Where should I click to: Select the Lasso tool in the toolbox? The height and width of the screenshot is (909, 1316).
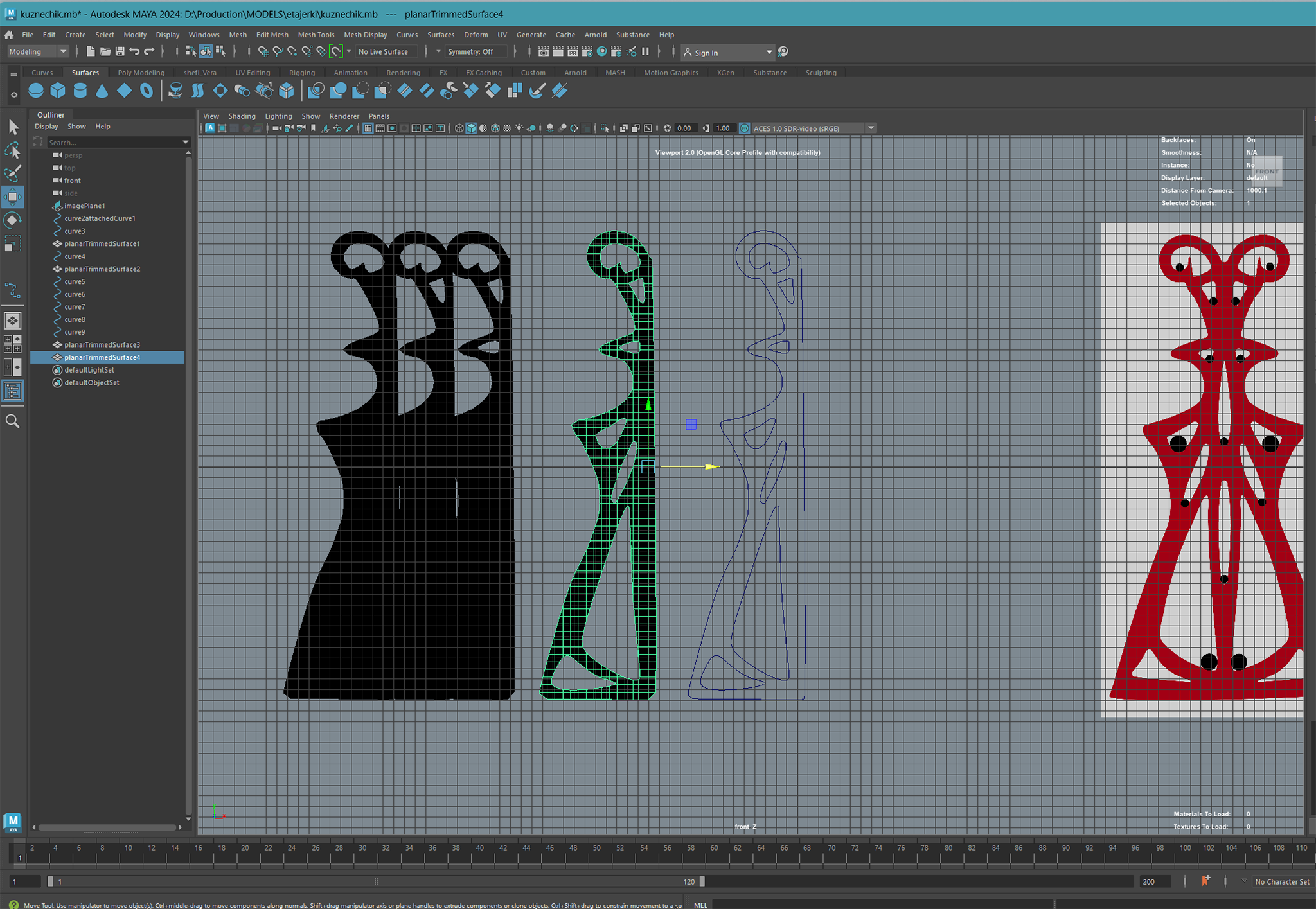12,150
